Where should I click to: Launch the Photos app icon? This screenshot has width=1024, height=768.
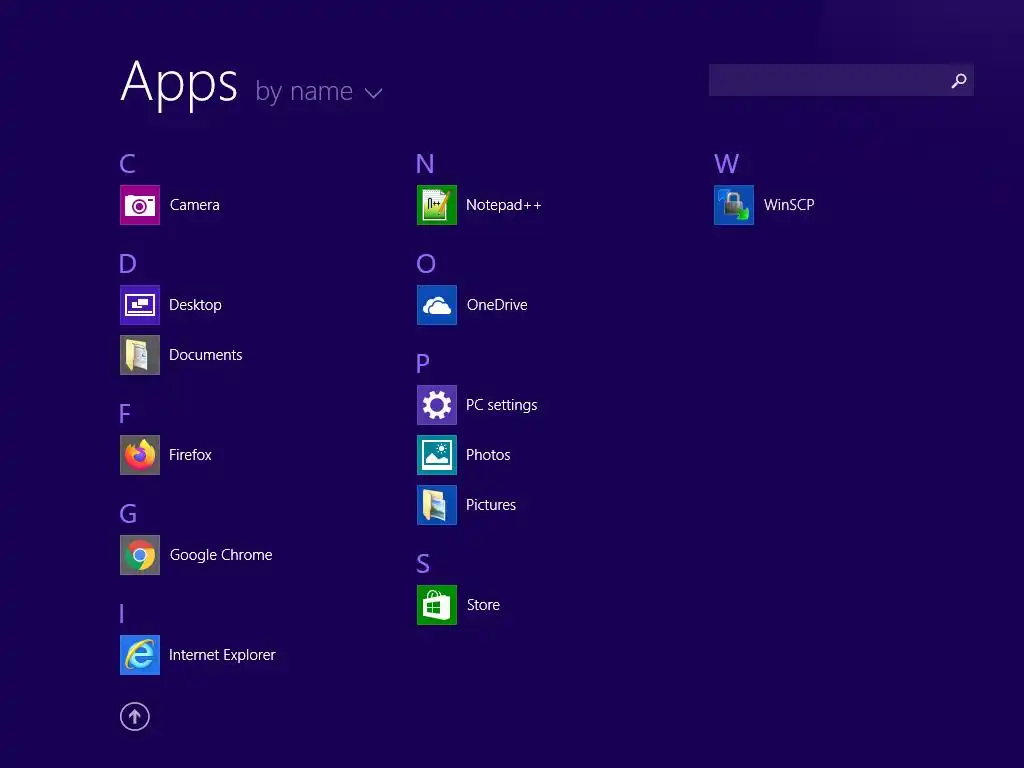point(437,455)
